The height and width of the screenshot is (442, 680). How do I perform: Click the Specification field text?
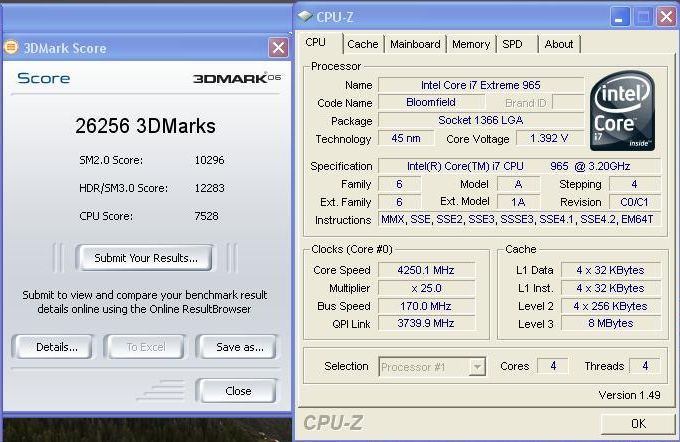pyautogui.click(x=519, y=166)
